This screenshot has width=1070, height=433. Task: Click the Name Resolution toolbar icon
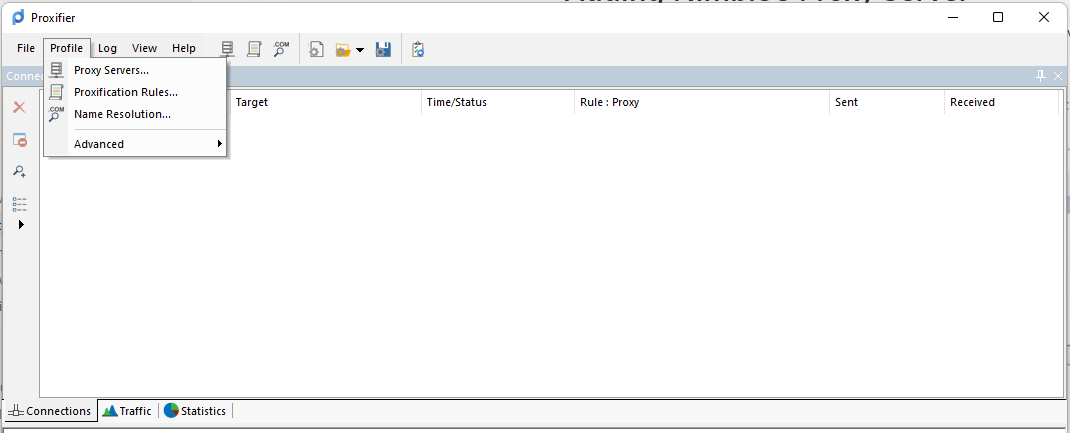(281, 48)
